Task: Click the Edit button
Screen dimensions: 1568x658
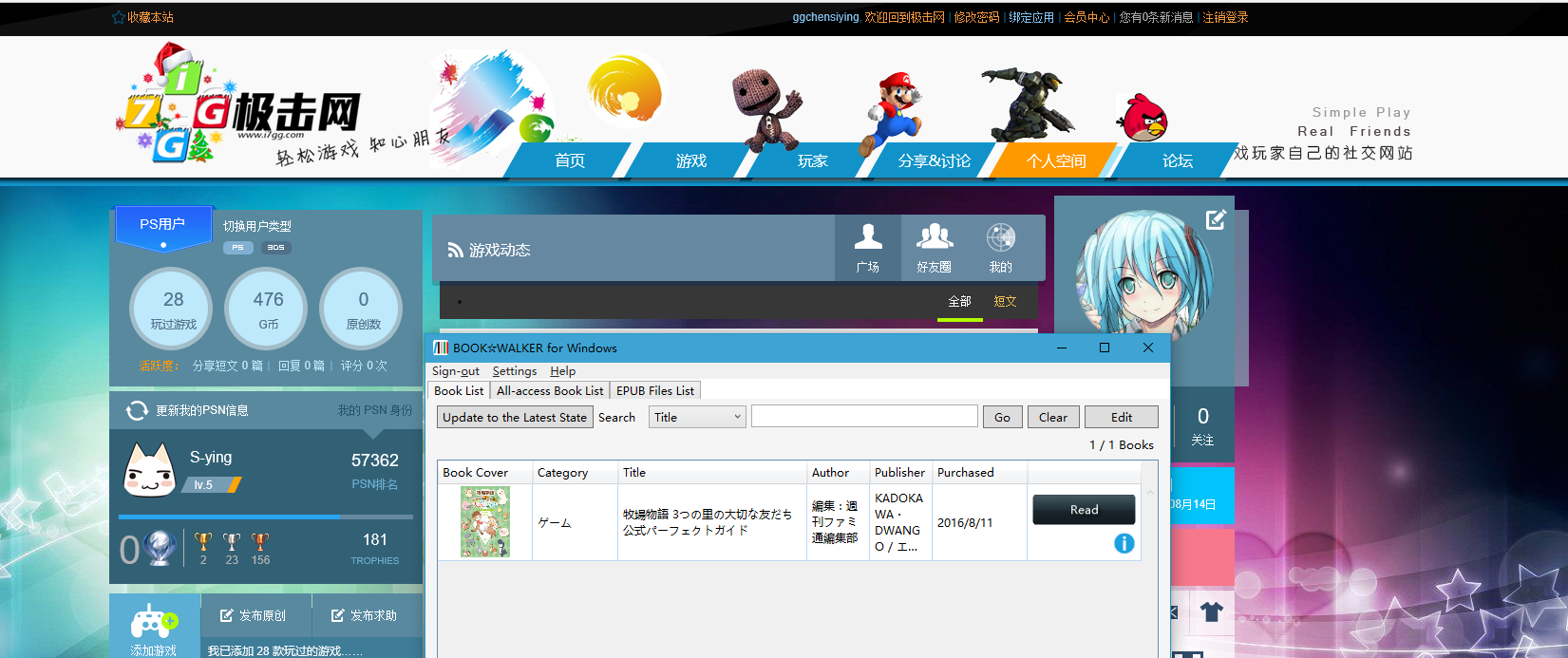Action: [x=1122, y=417]
